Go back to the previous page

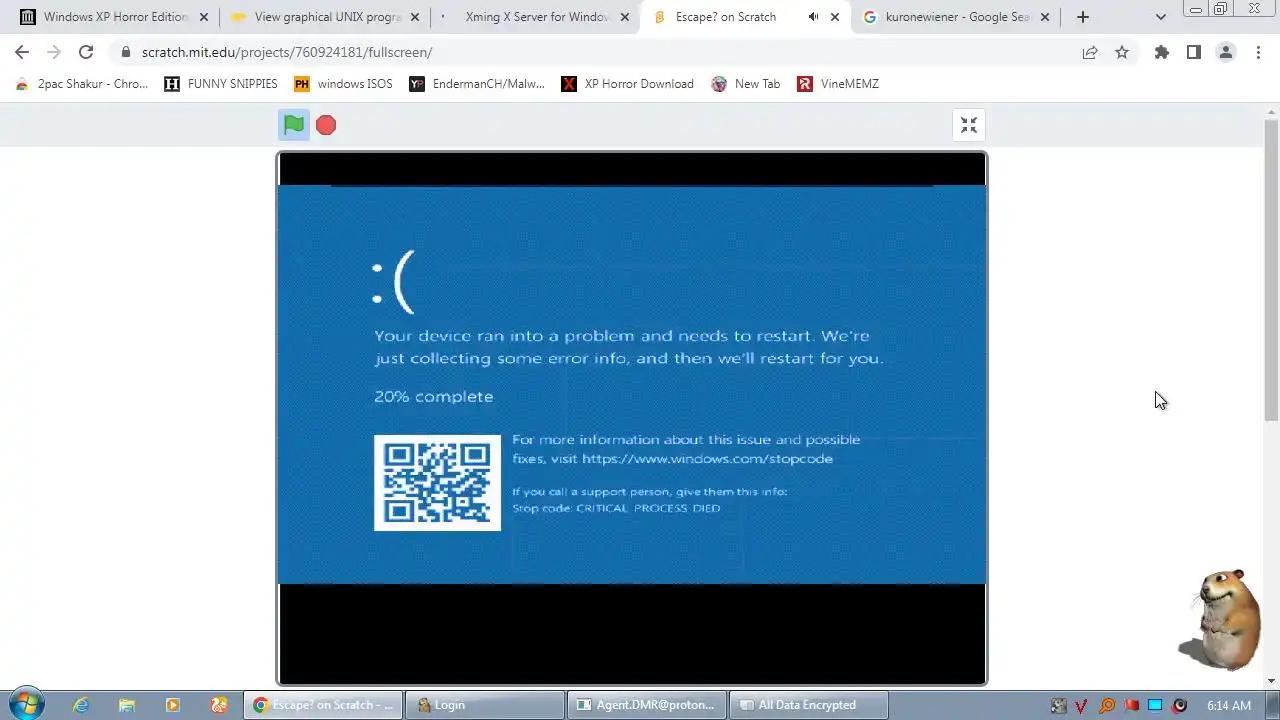pos(22,52)
